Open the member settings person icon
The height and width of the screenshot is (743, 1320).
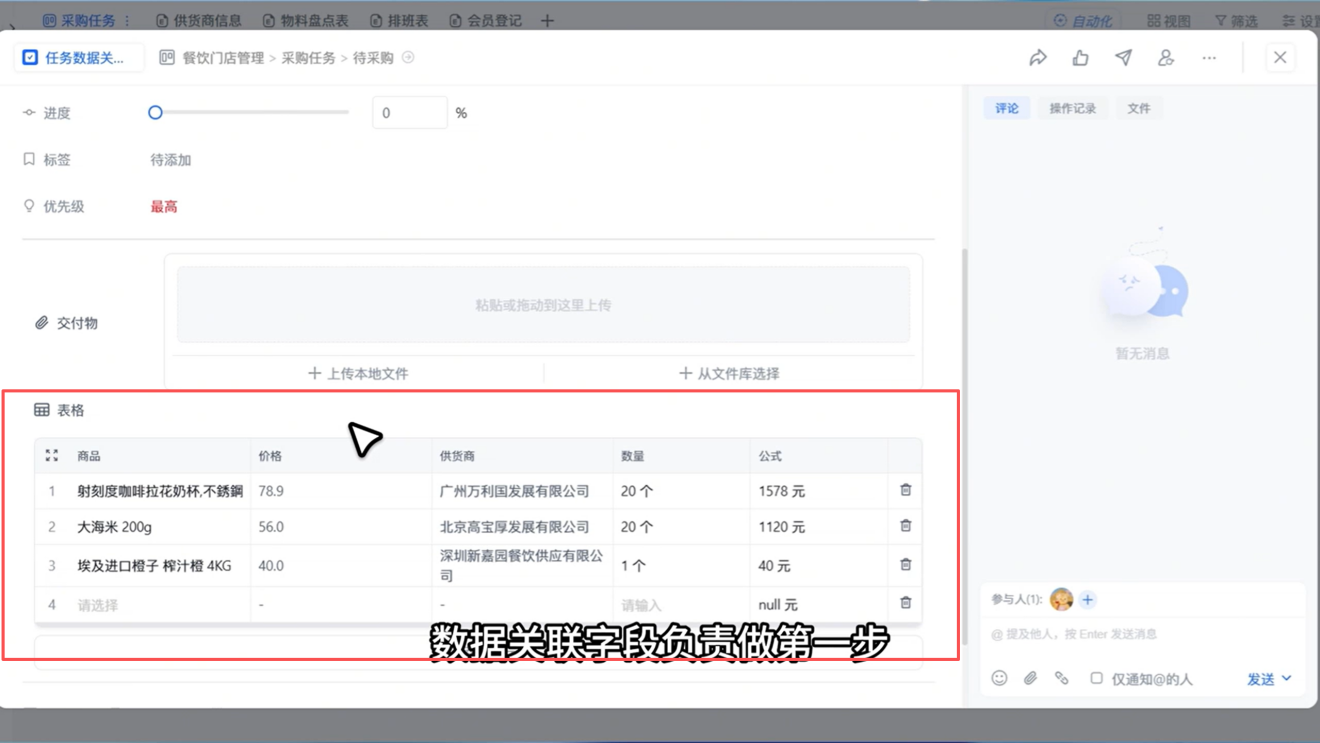point(1166,58)
